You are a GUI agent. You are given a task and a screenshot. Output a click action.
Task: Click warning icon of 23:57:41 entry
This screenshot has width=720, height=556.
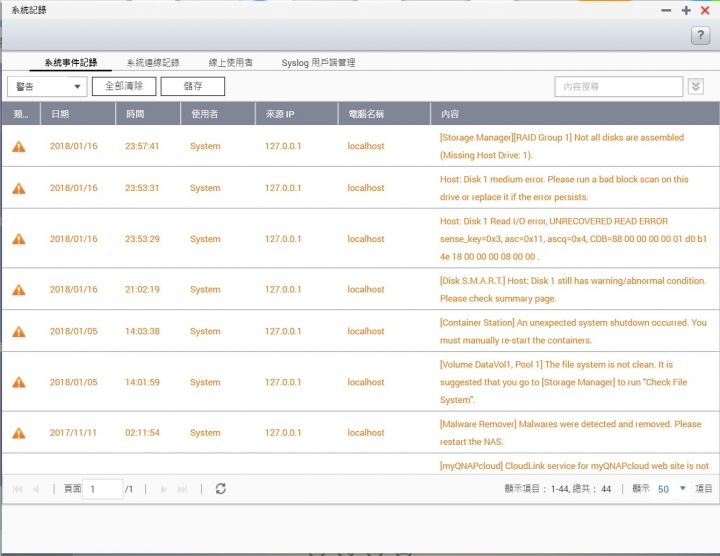18,146
